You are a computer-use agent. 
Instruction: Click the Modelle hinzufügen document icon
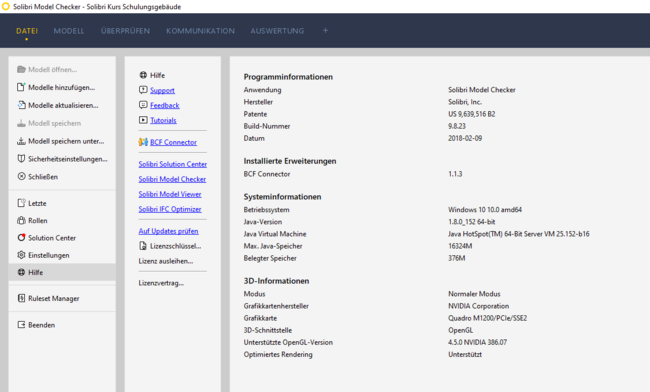coord(21,87)
